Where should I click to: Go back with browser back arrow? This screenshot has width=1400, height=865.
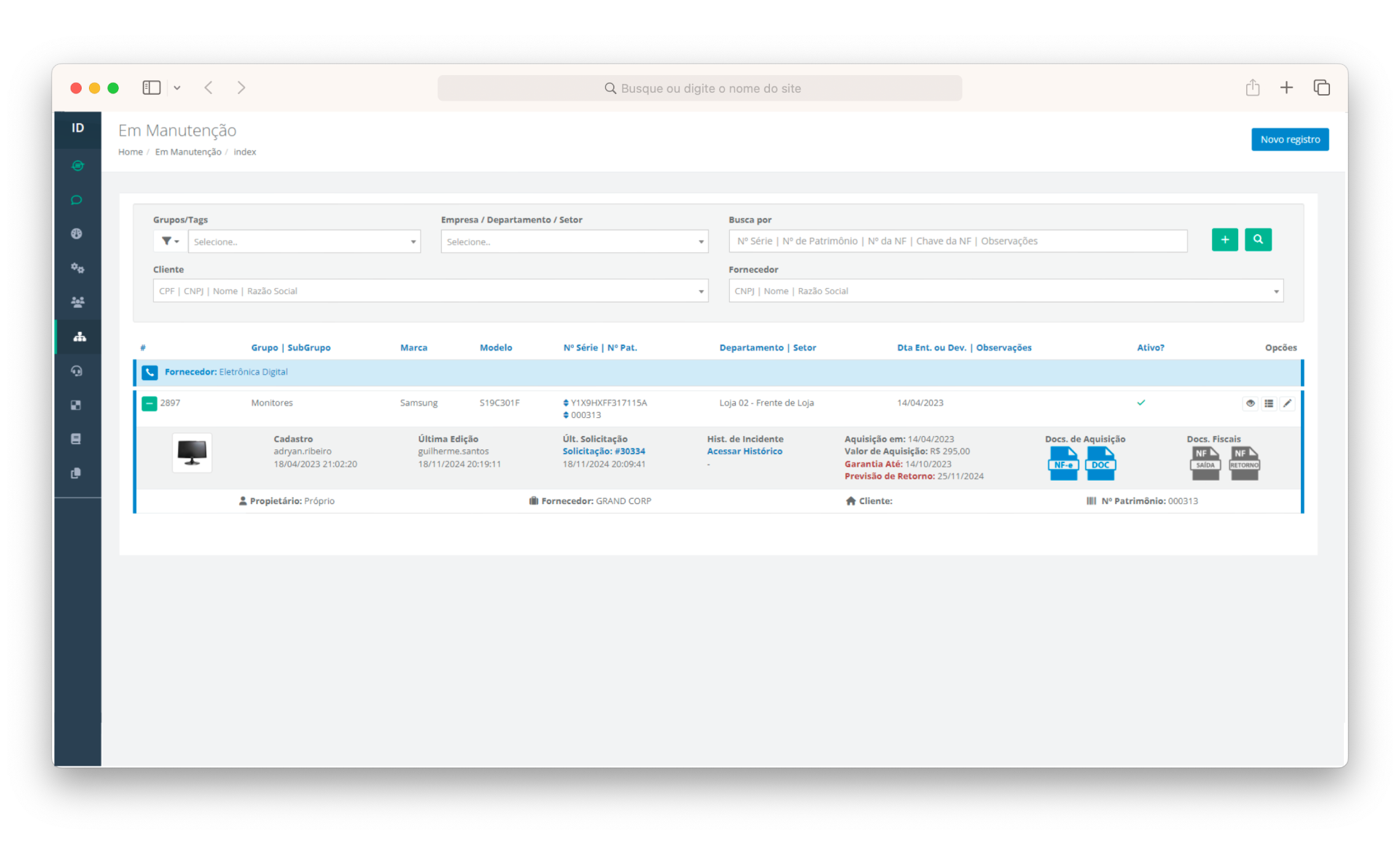point(209,88)
